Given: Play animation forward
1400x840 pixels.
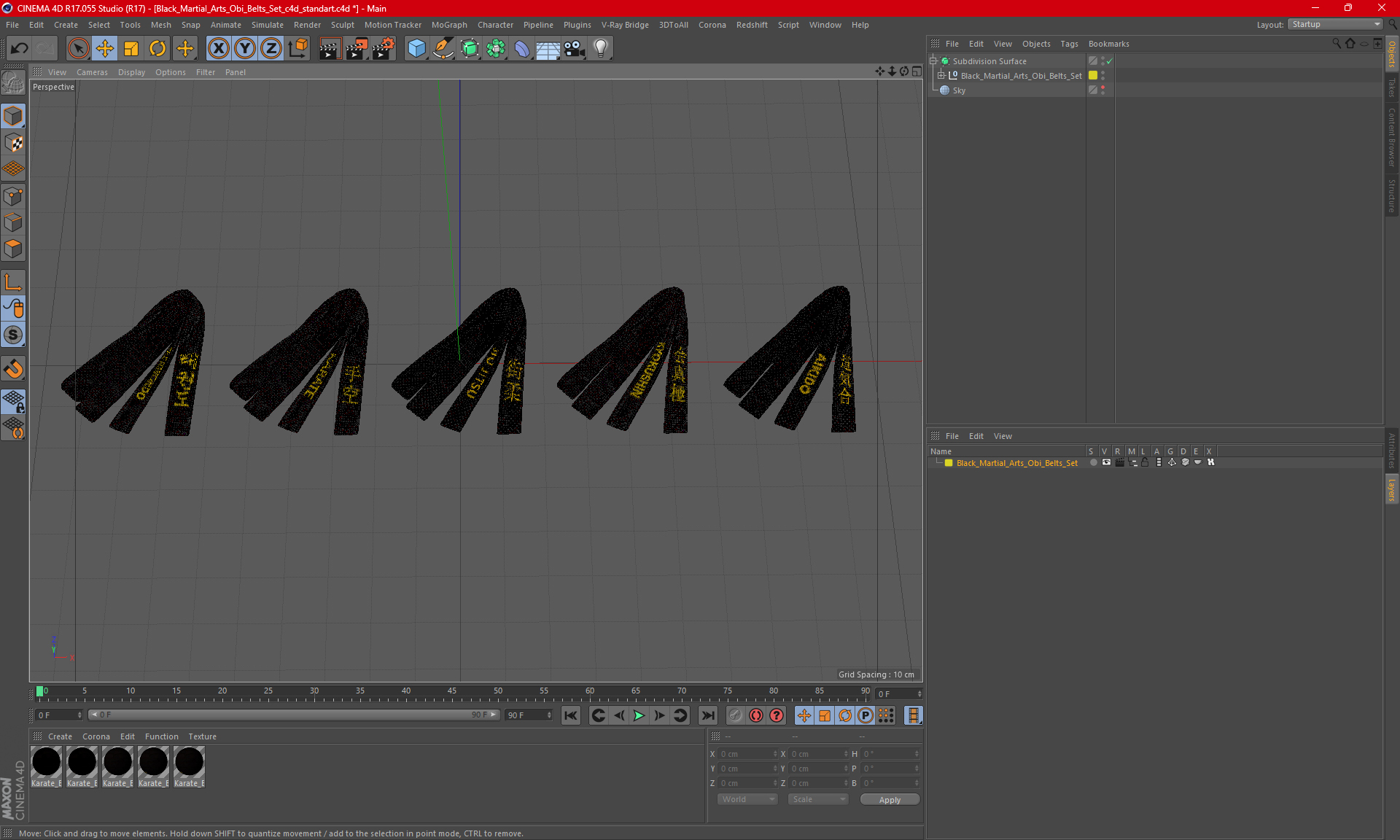Looking at the screenshot, I should pyautogui.click(x=639, y=715).
